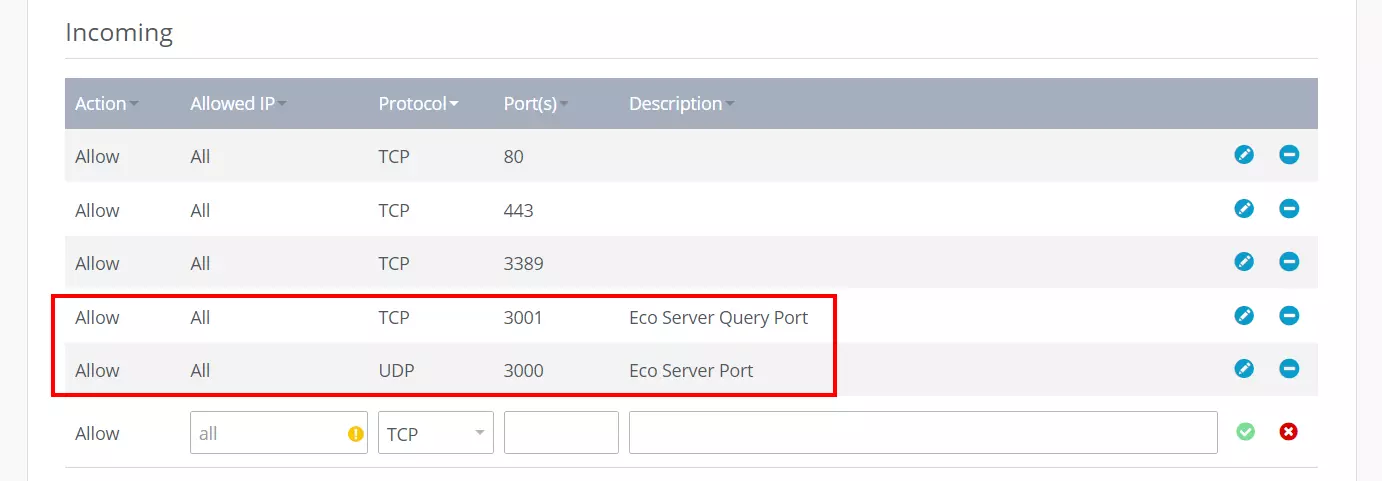Edit the port 80 rule
1382x481 pixels.
(1244, 155)
